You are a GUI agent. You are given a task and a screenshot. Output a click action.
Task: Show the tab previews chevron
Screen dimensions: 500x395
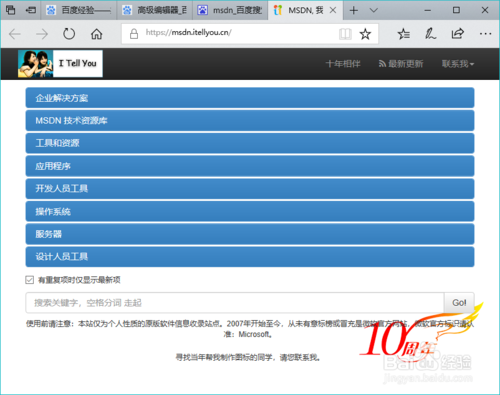374,11
